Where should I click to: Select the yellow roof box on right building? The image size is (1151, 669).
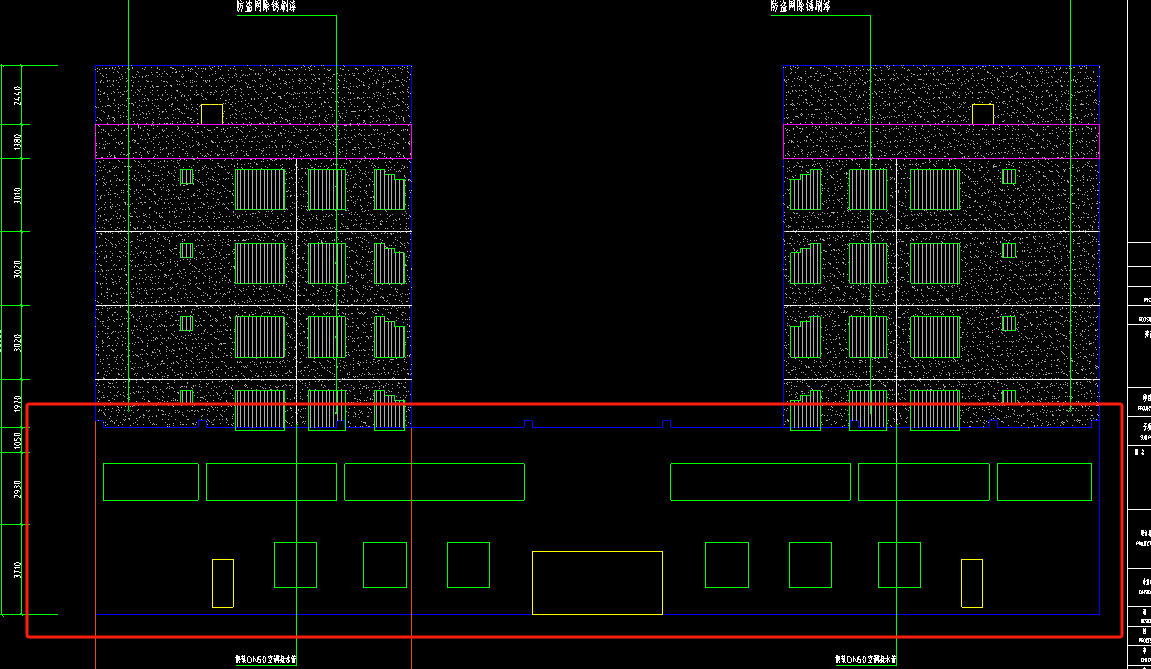983,114
